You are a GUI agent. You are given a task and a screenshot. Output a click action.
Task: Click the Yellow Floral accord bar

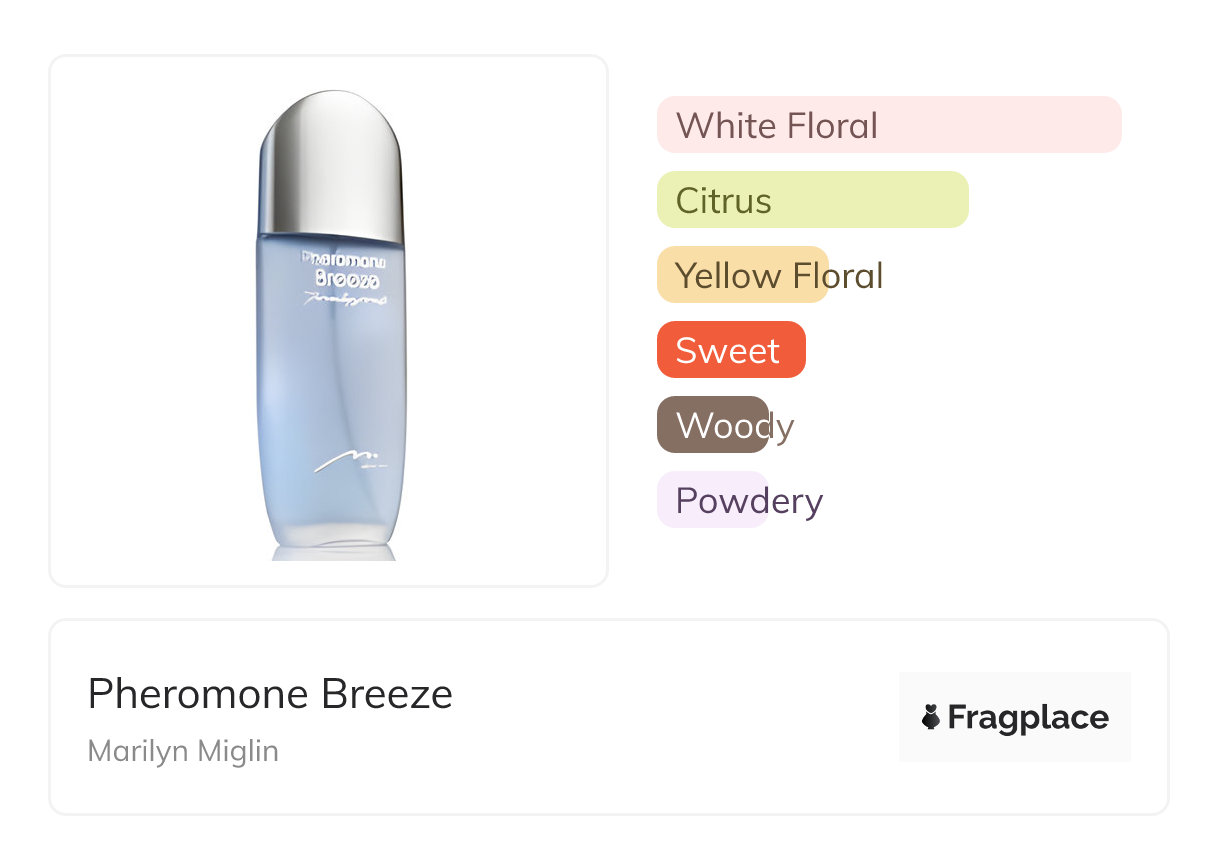pos(742,275)
